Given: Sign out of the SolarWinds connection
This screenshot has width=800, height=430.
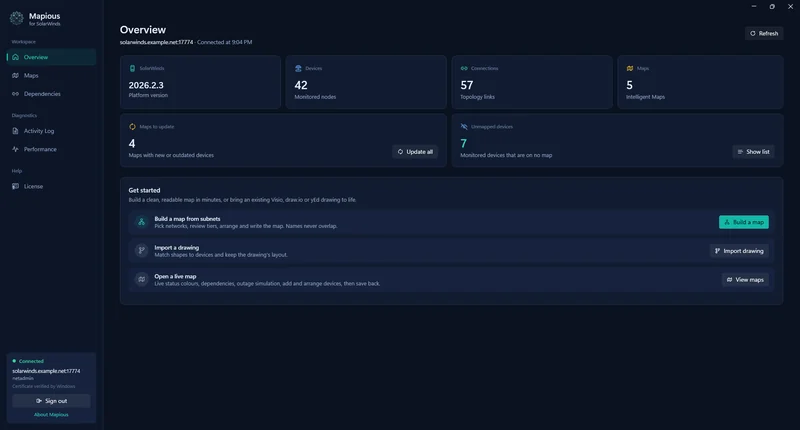Looking at the screenshot, I should pyautogui.click(x=51, y=401).
